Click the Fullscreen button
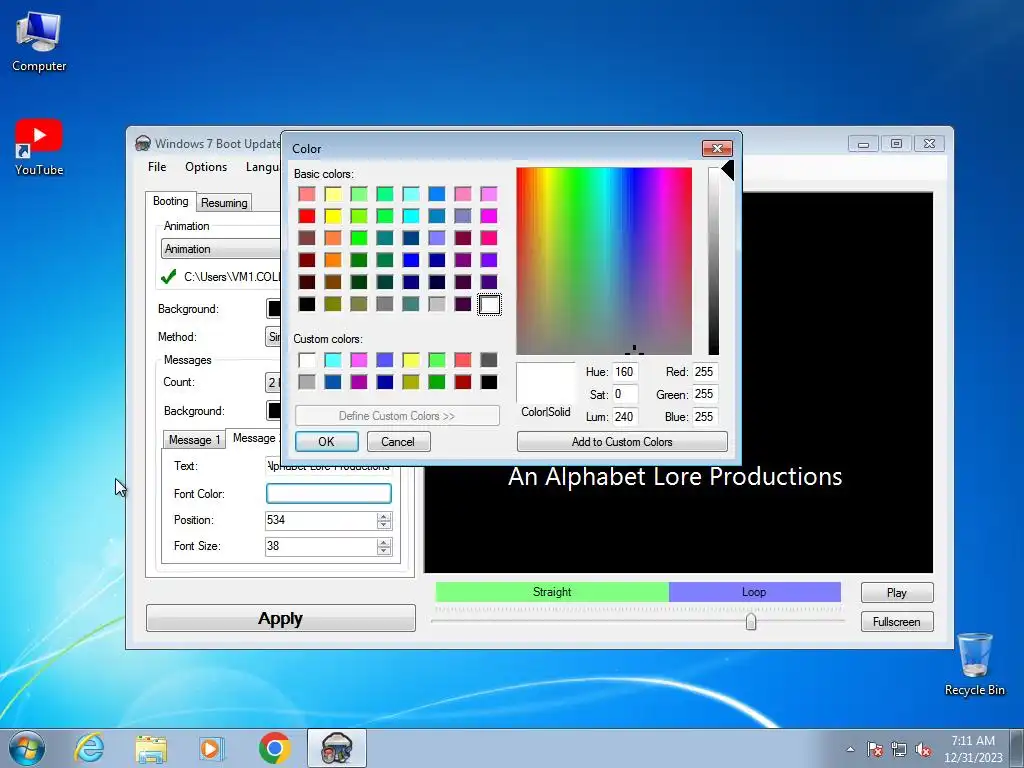This screenshot has height=768, width=1024. (x=897, y=622)
